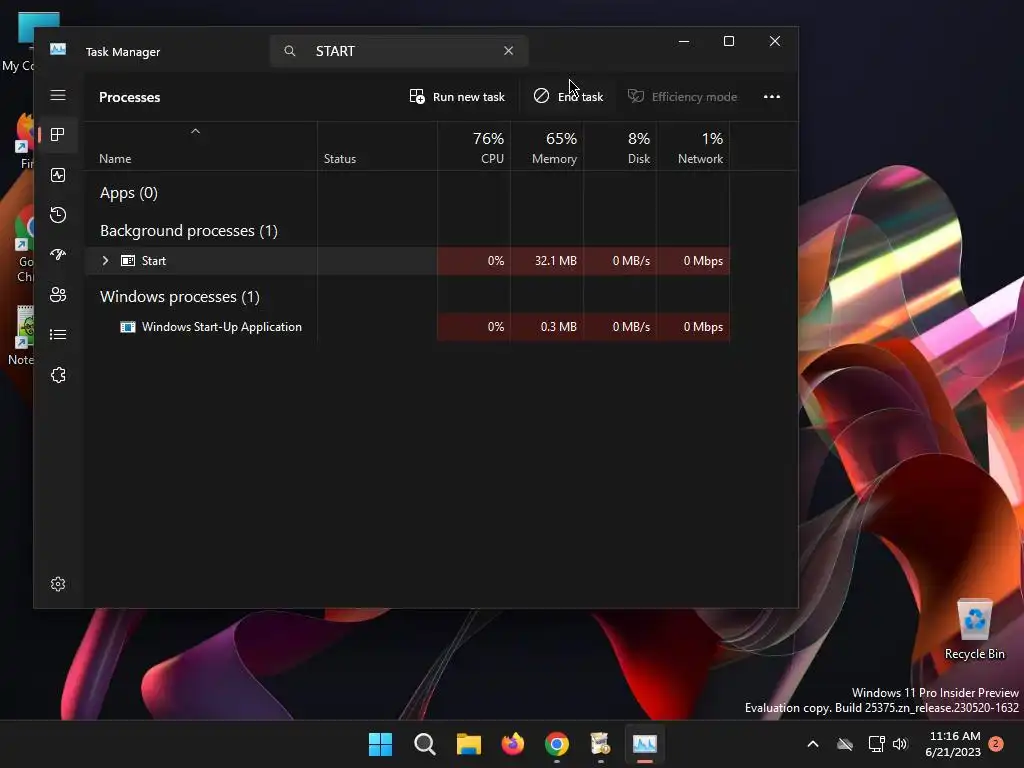Screen dimensions: 1024x768
Task: Click Run new task button
Action: (x=457, y=97)
